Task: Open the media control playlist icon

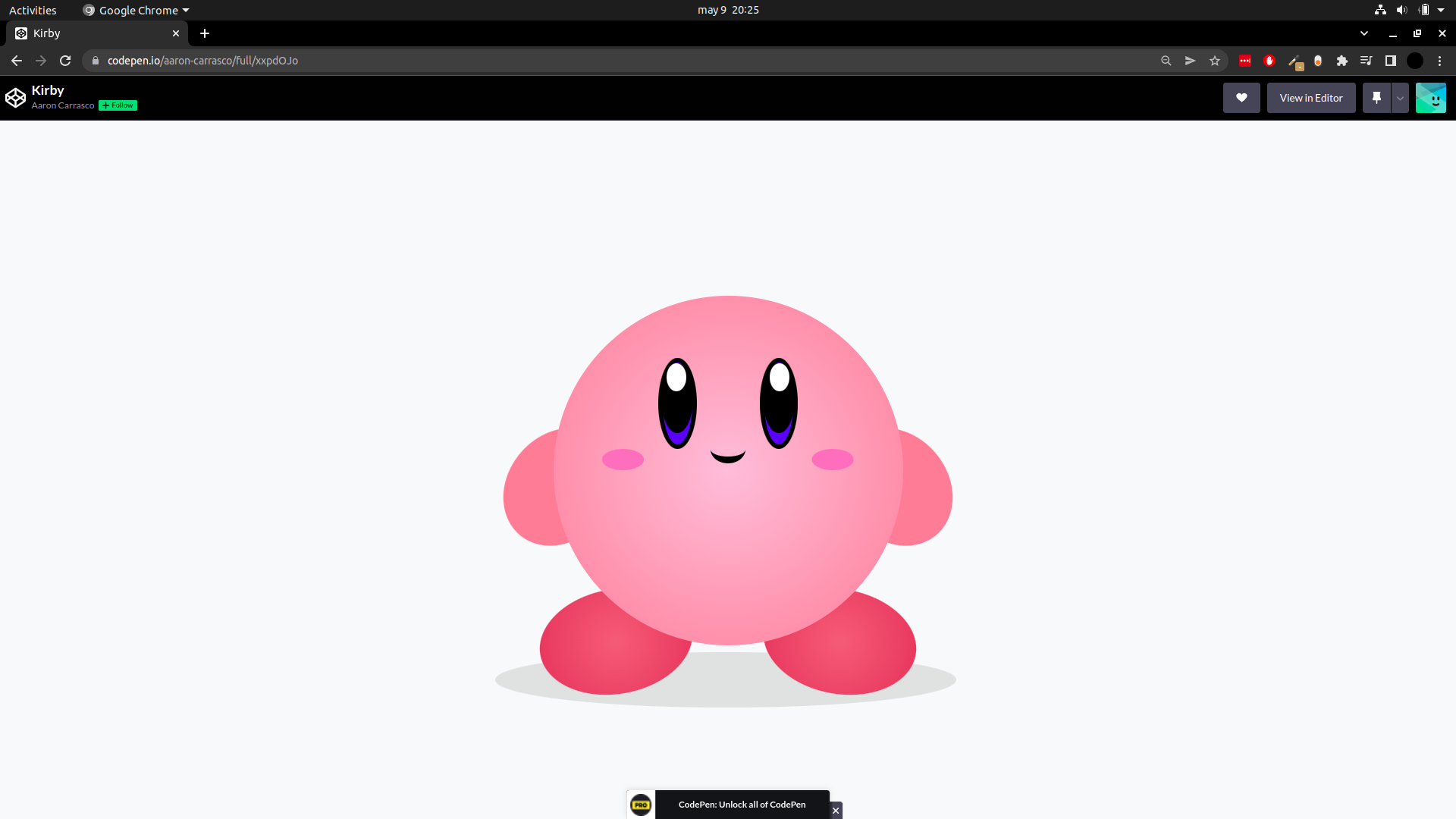Action: tap(1367, 61)
